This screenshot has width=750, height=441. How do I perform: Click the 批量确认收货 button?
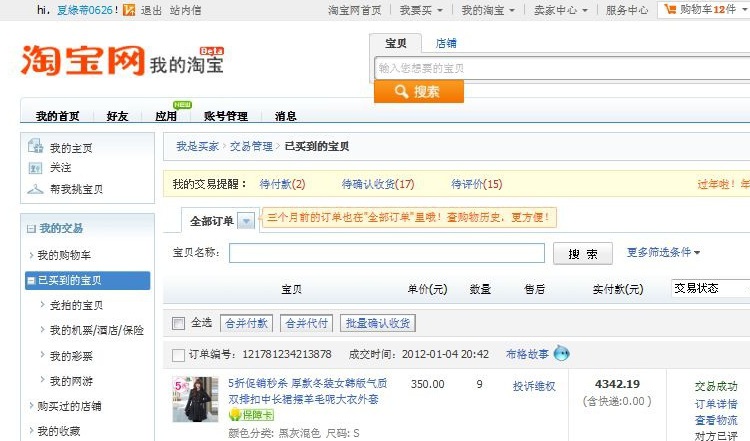point(378,323)
